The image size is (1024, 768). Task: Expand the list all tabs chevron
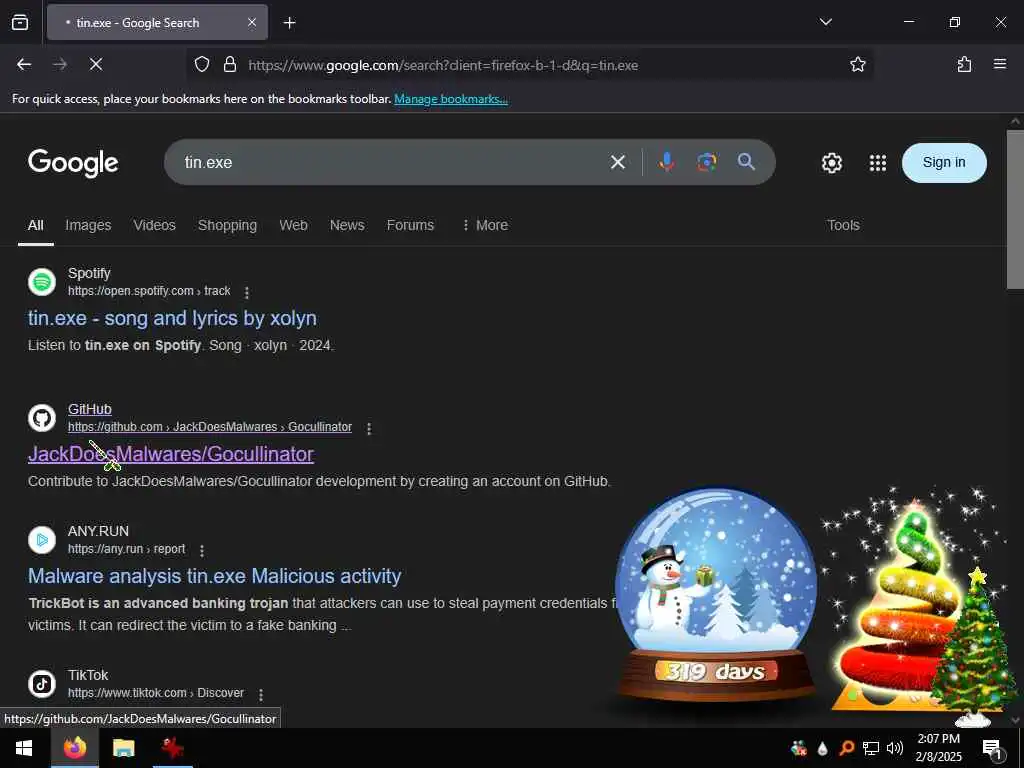[825, 22]
